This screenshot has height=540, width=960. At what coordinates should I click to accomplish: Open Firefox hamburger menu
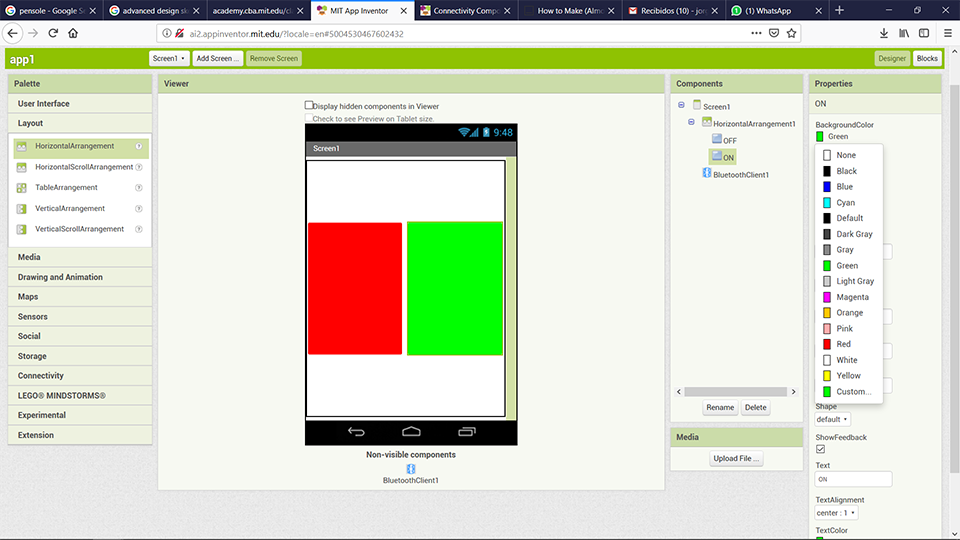click(948, 33)
